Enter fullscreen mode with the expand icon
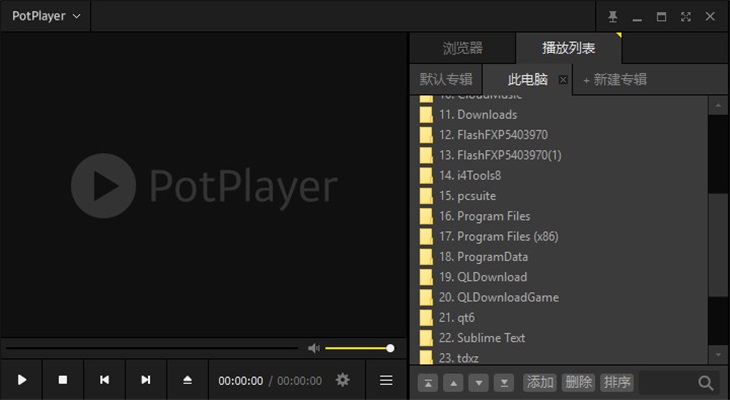Viewport: 730px width, 400px height. (x=685, y=17)
